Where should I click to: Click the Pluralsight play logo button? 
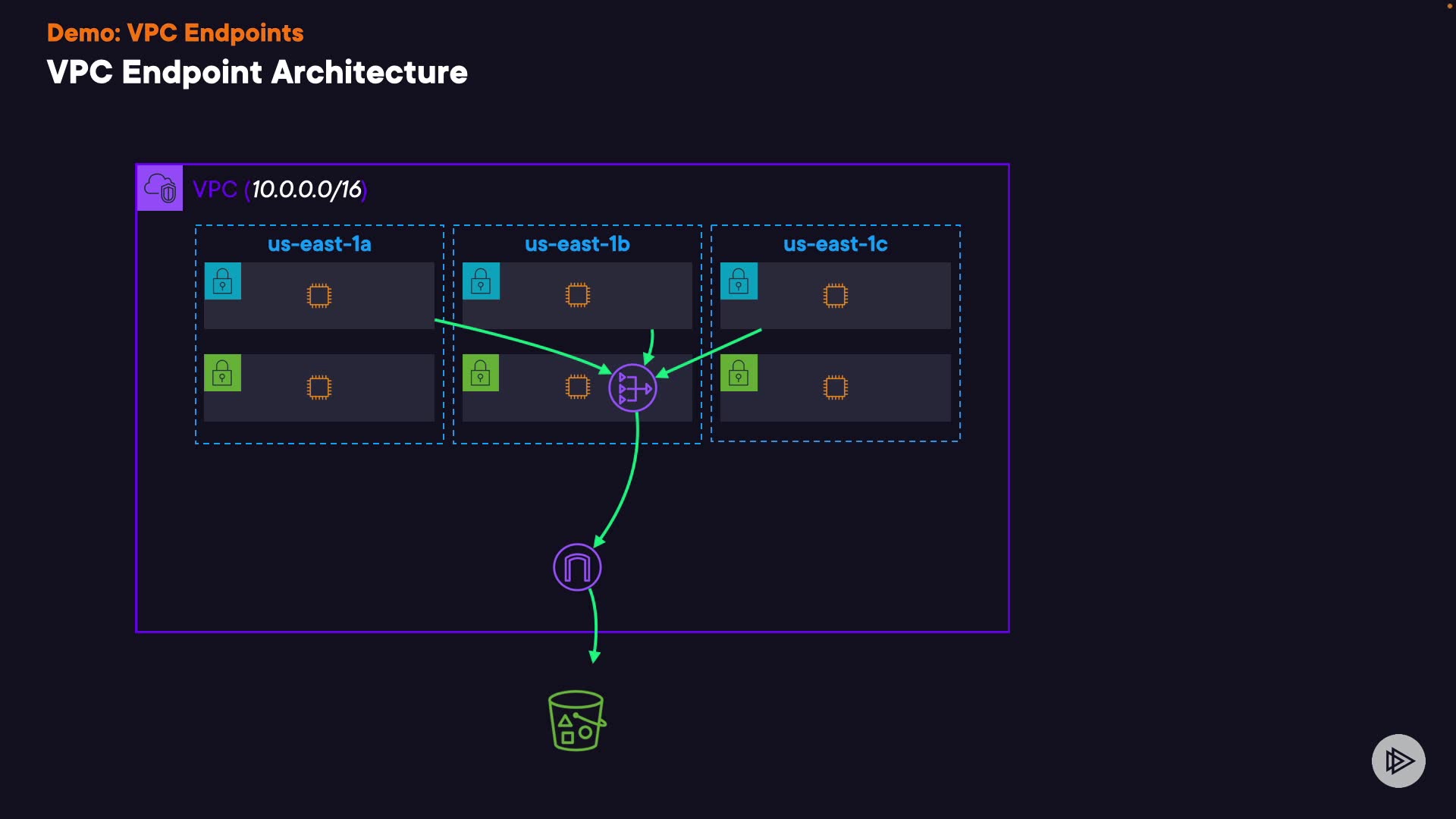click(x=1398, y=761)
